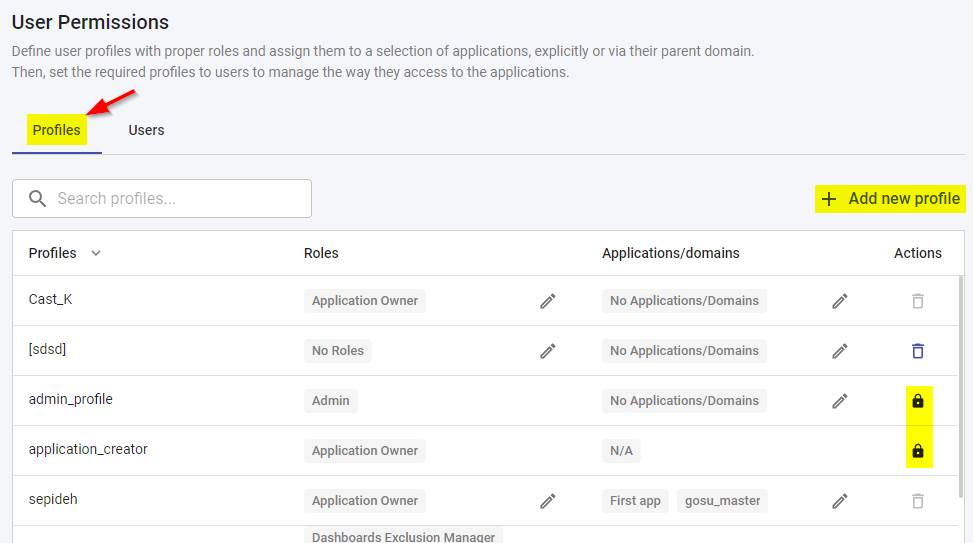Screen dimensions: 973x543
Task: Edit applications/domains for Cast_K profile
Action: 840,301
